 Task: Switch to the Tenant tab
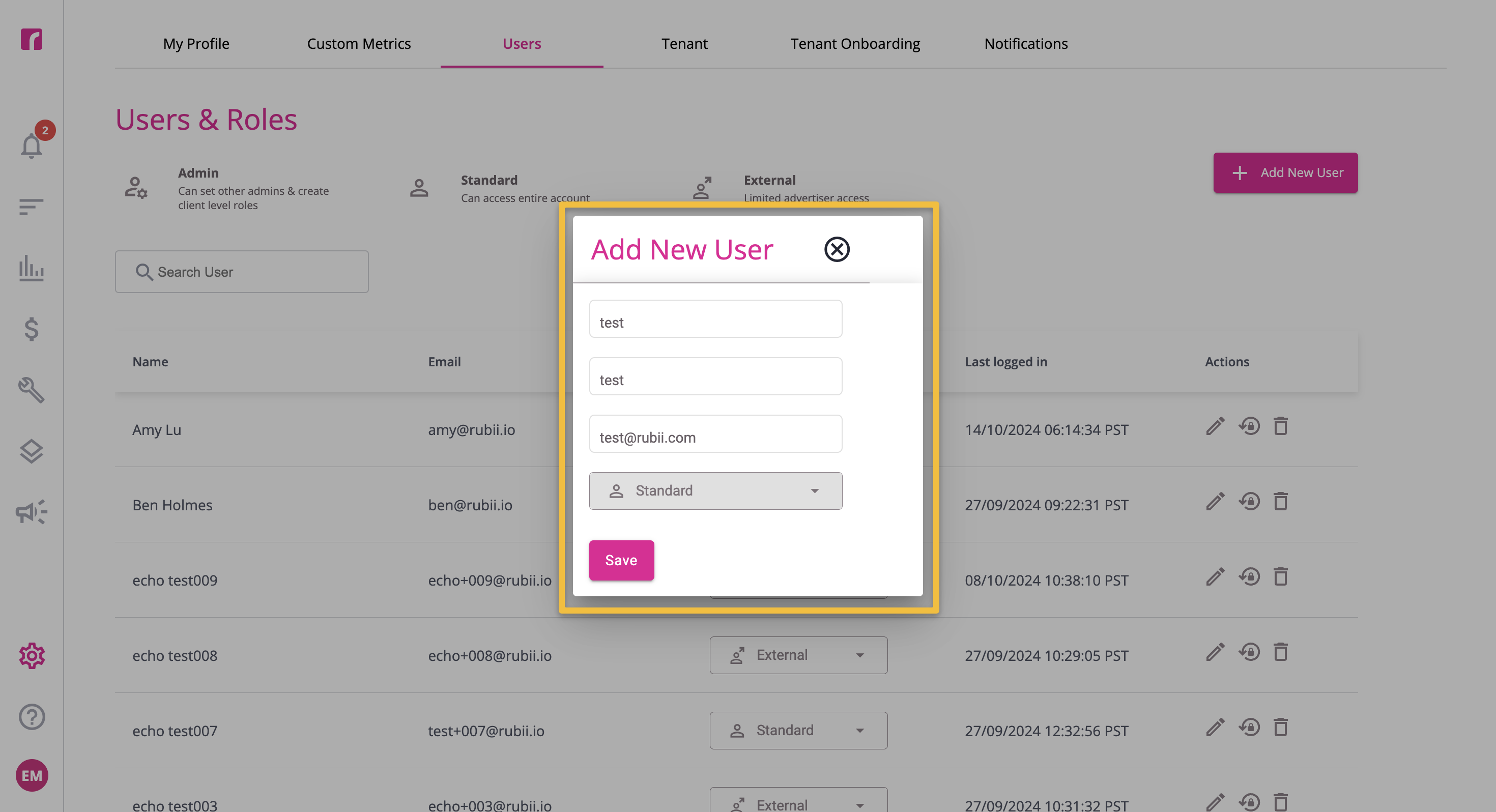(x=685, y=44)
